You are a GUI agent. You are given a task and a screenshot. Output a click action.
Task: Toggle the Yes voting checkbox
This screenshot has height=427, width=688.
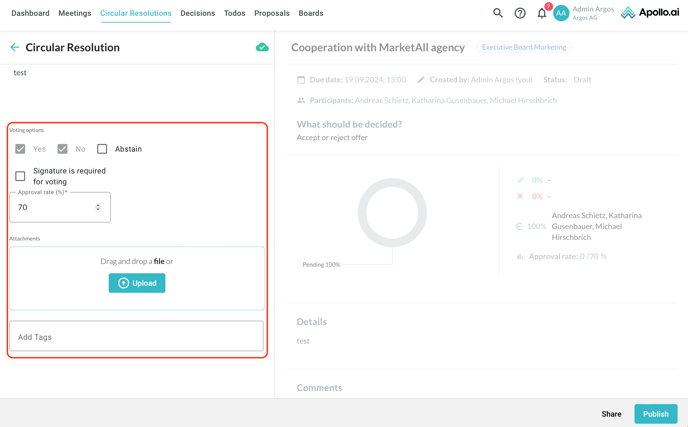click(20, 149)
